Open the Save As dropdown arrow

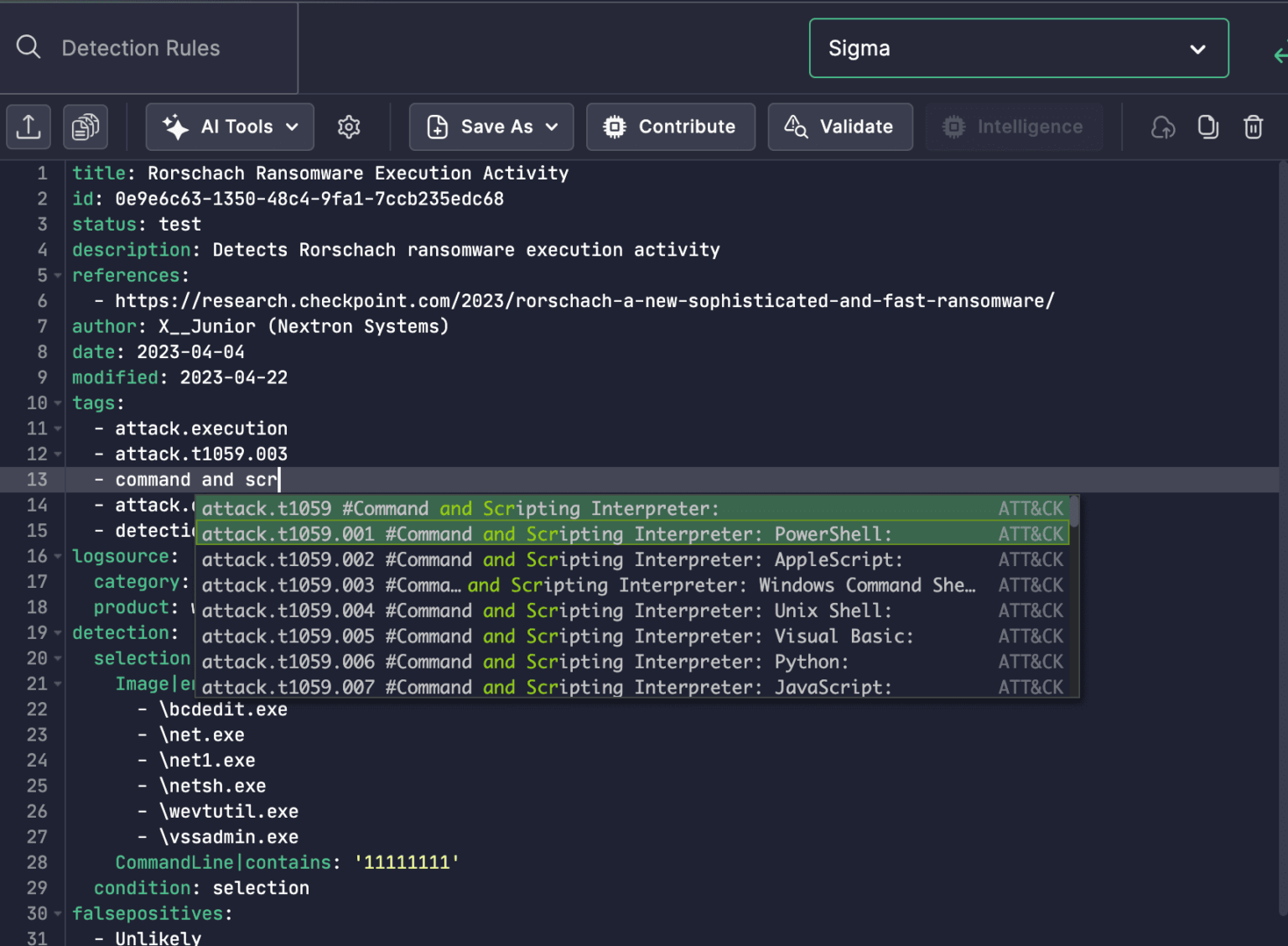click(551, 127)
